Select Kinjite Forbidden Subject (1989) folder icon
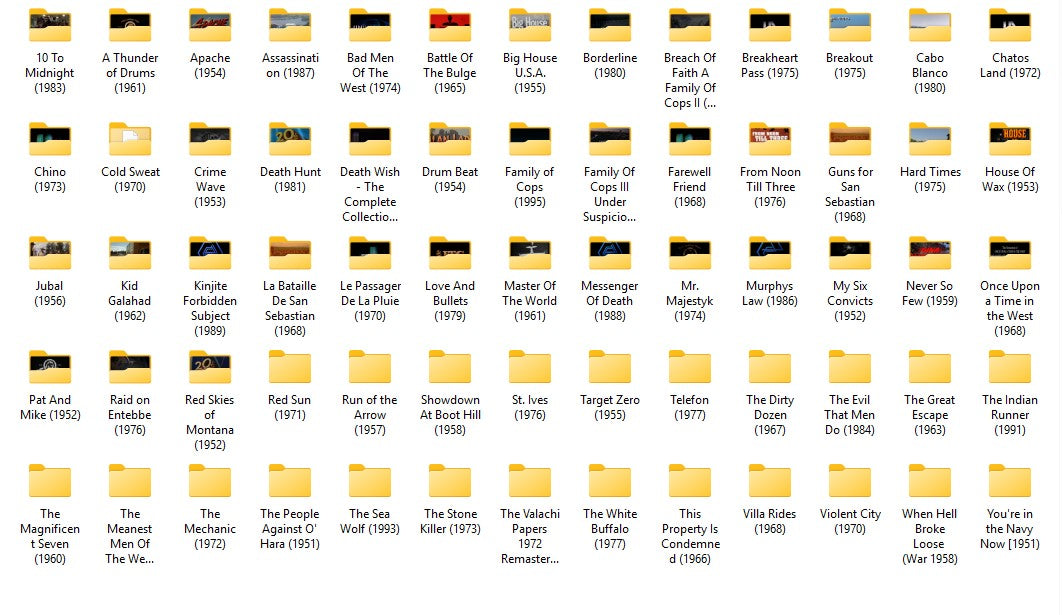This screenshot has width=1062, height=615. tap(210, 253)
